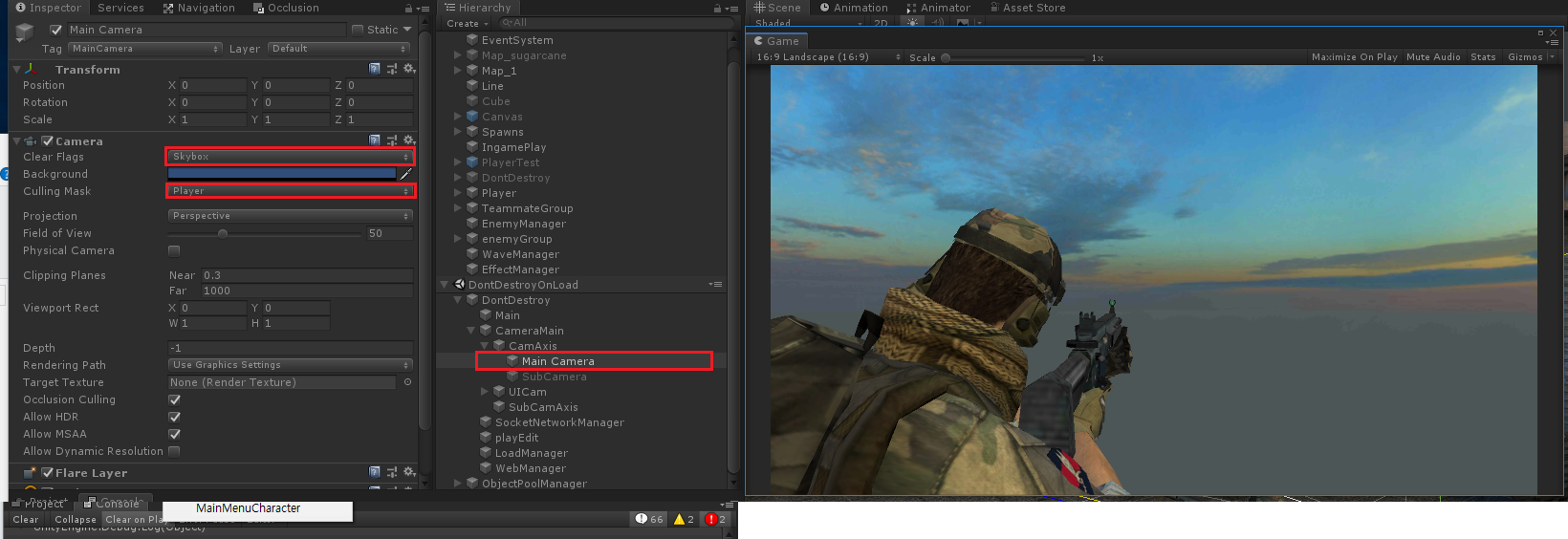Screen dimensions: 1568x539
Task: Click the Main Camera object cube icon in Inspector
Action: pyautogui.click(x=26, y=32)
